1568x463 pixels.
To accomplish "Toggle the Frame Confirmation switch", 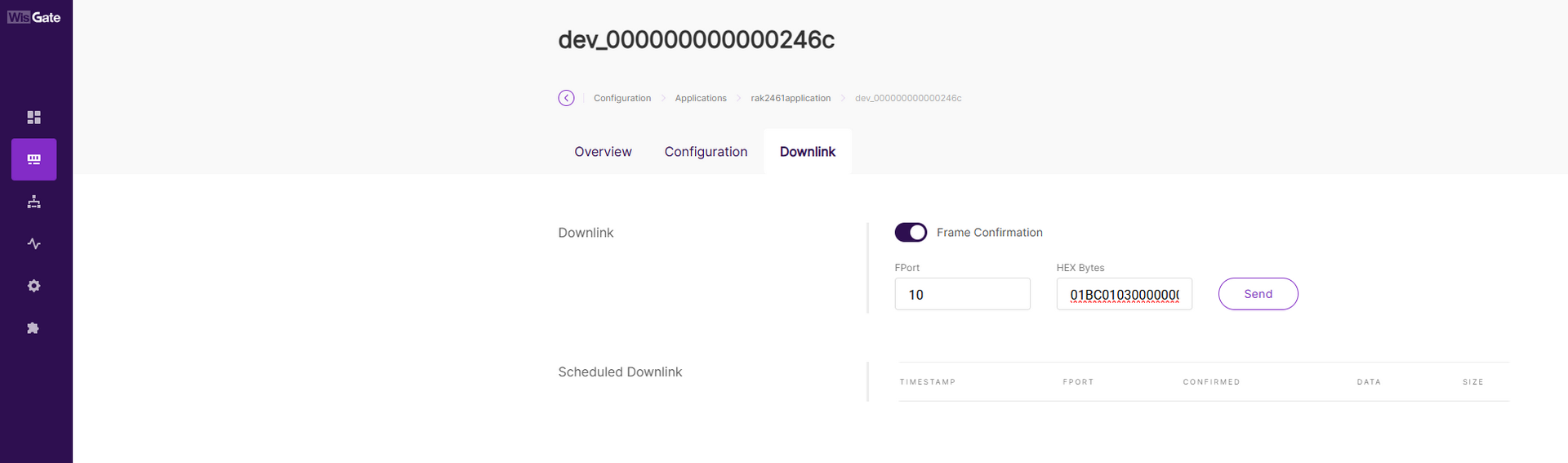I will (x=911, y=233).
